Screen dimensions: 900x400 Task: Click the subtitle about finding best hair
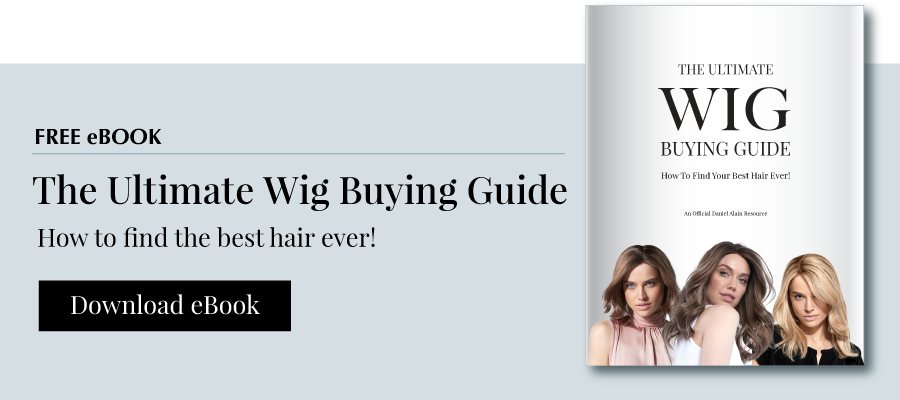(x=207, y=238)
